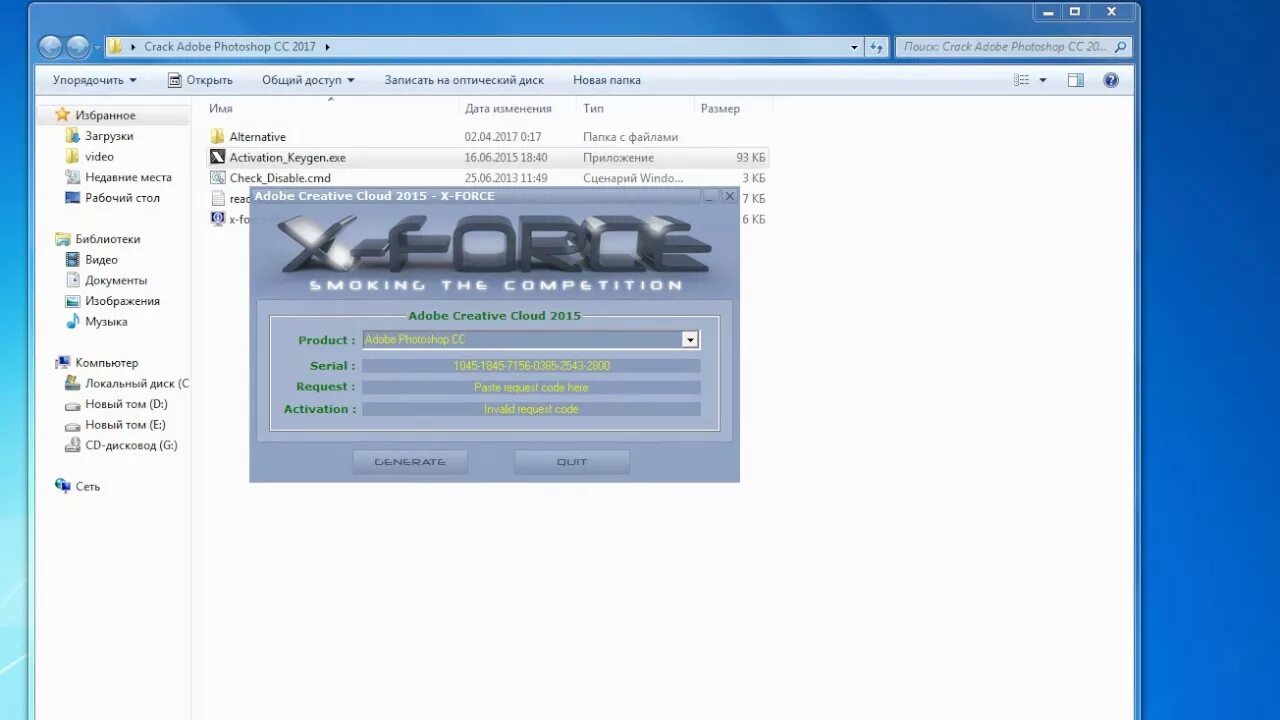Image resolution: width=1280 pixels, height=720 pixels.
Task: Click the help question mark icon
Action: 1111,80
